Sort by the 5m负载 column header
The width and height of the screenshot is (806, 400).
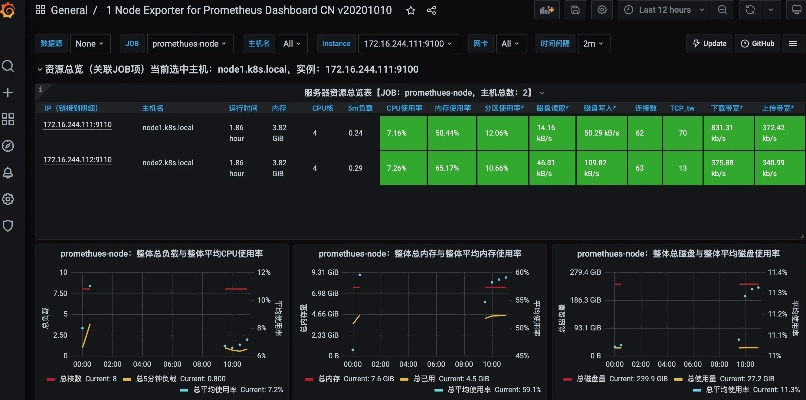[360, 108]
